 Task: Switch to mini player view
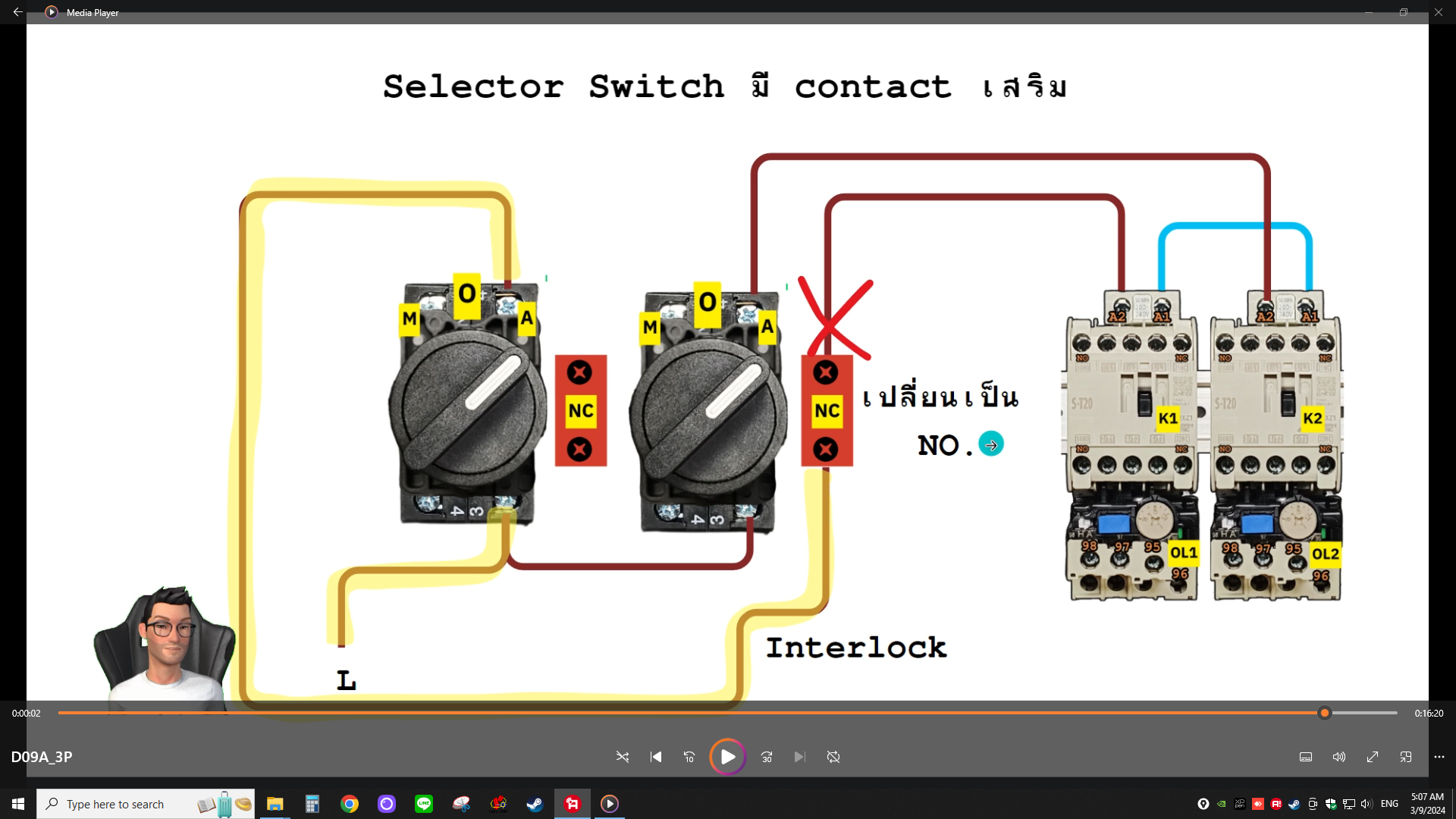pyautogui.click(x=1406, y=757)
